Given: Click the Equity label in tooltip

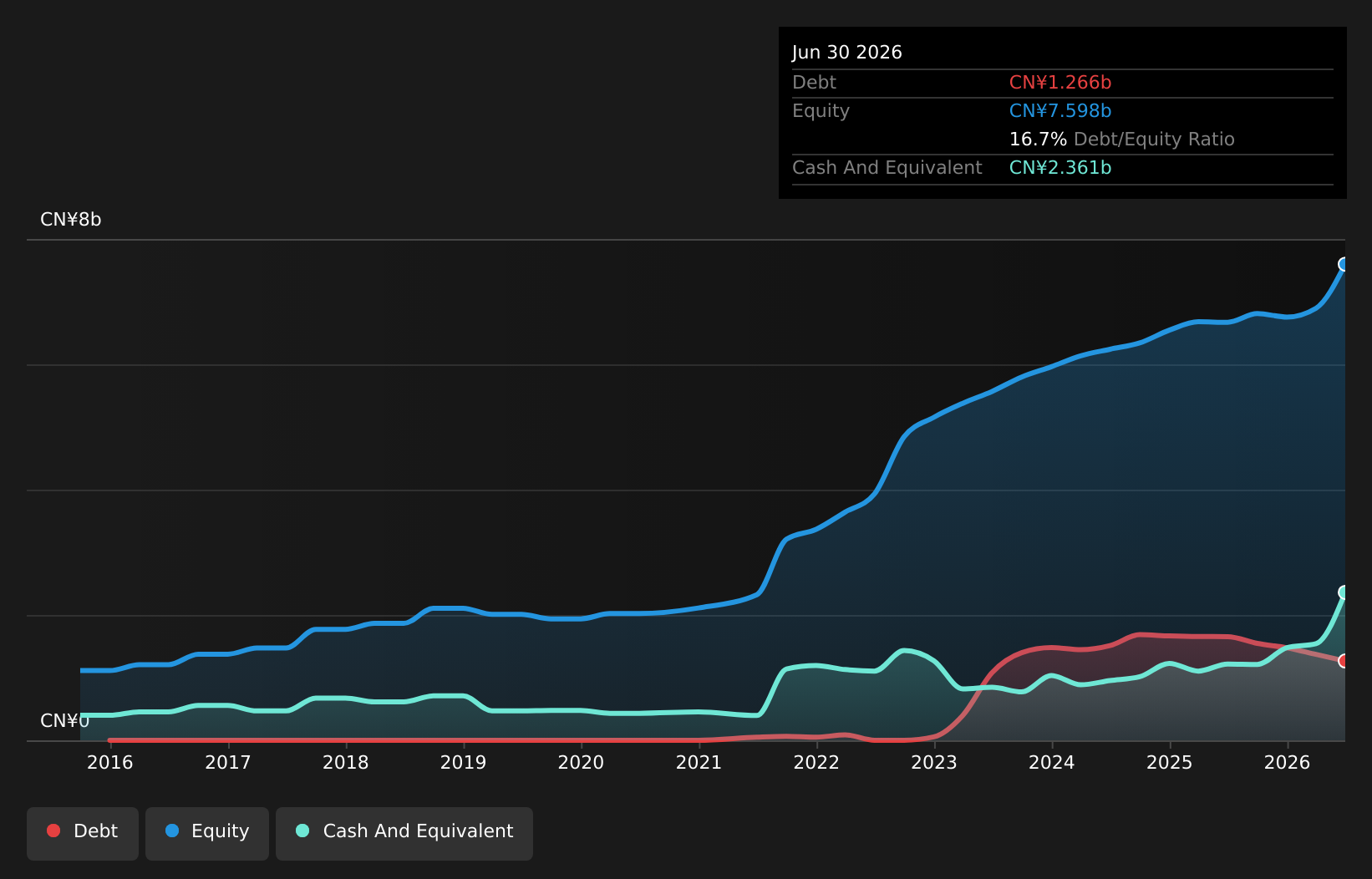Looking at the screenshot, I should (x=821, y=111).
